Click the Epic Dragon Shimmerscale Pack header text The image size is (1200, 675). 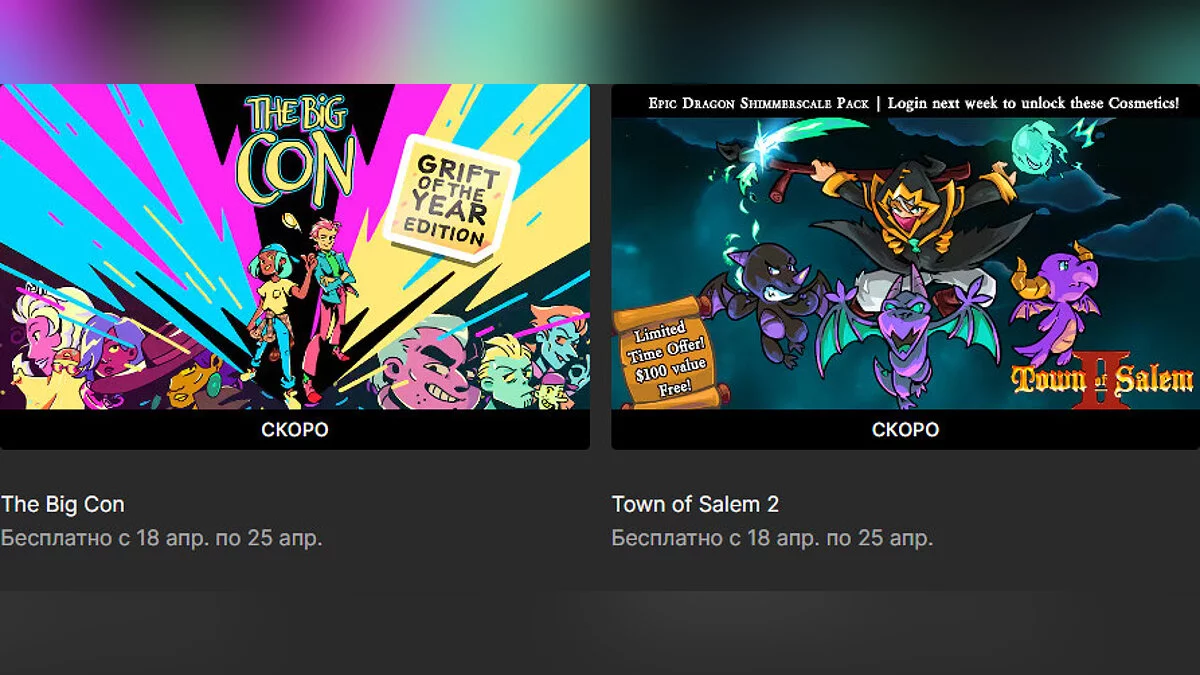(913, 102)
